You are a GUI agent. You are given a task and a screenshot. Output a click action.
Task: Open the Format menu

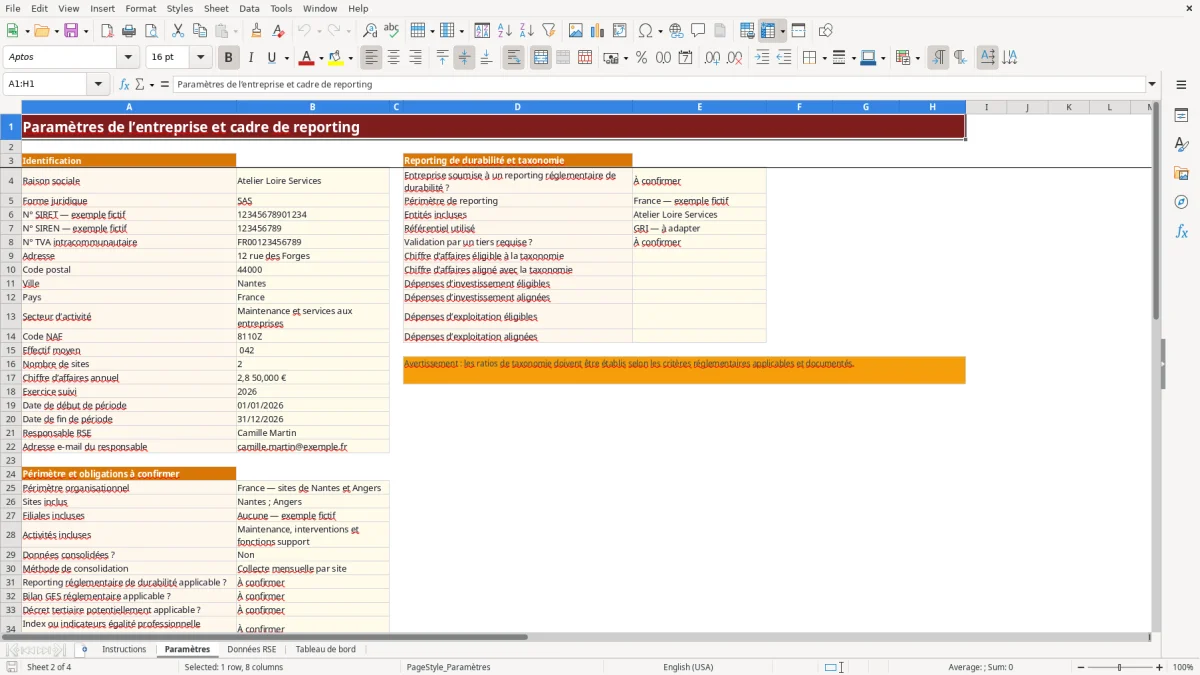tap(140, 8)
